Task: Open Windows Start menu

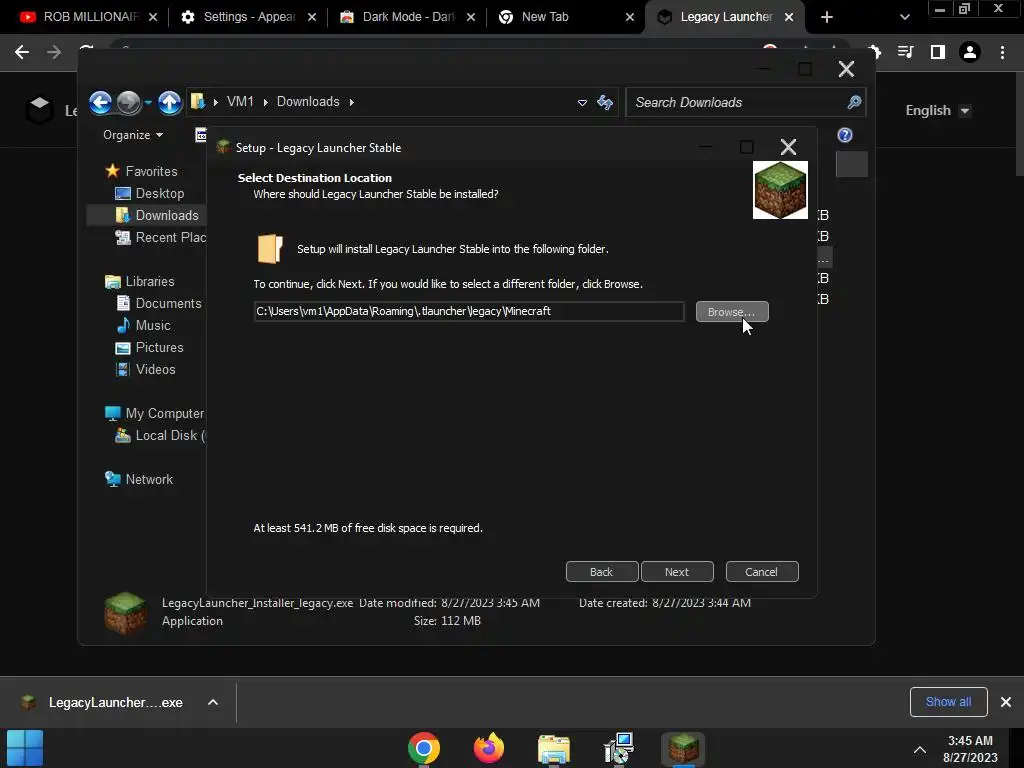Action: tap(25, 748)
